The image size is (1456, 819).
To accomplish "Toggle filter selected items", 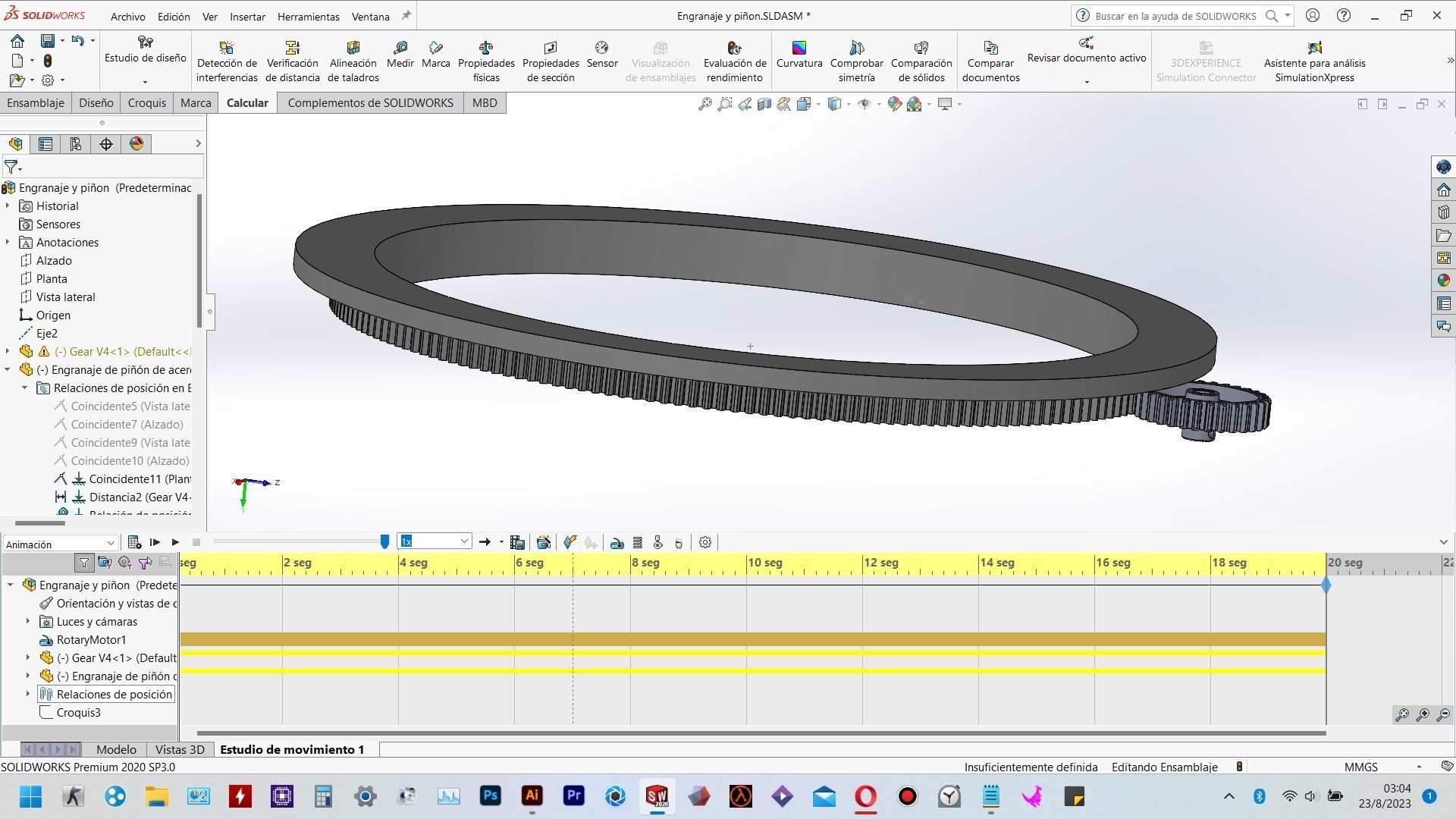I will click(x=145, y=562).
